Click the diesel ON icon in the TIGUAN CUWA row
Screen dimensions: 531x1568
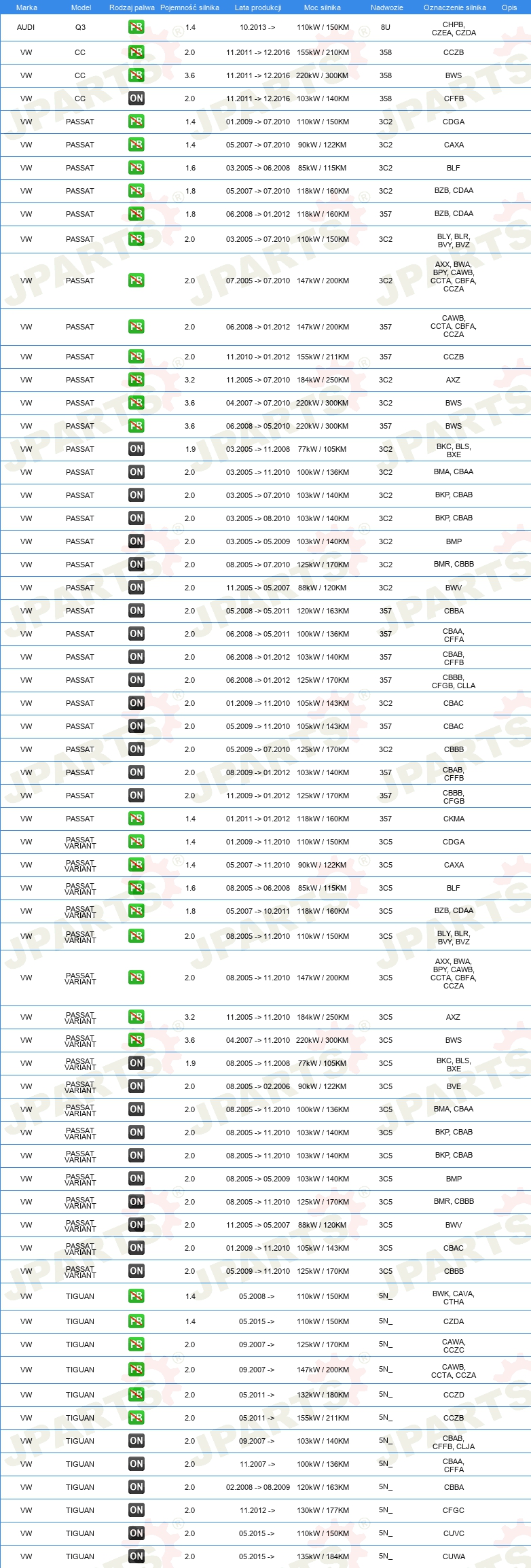pos(136,1556)
